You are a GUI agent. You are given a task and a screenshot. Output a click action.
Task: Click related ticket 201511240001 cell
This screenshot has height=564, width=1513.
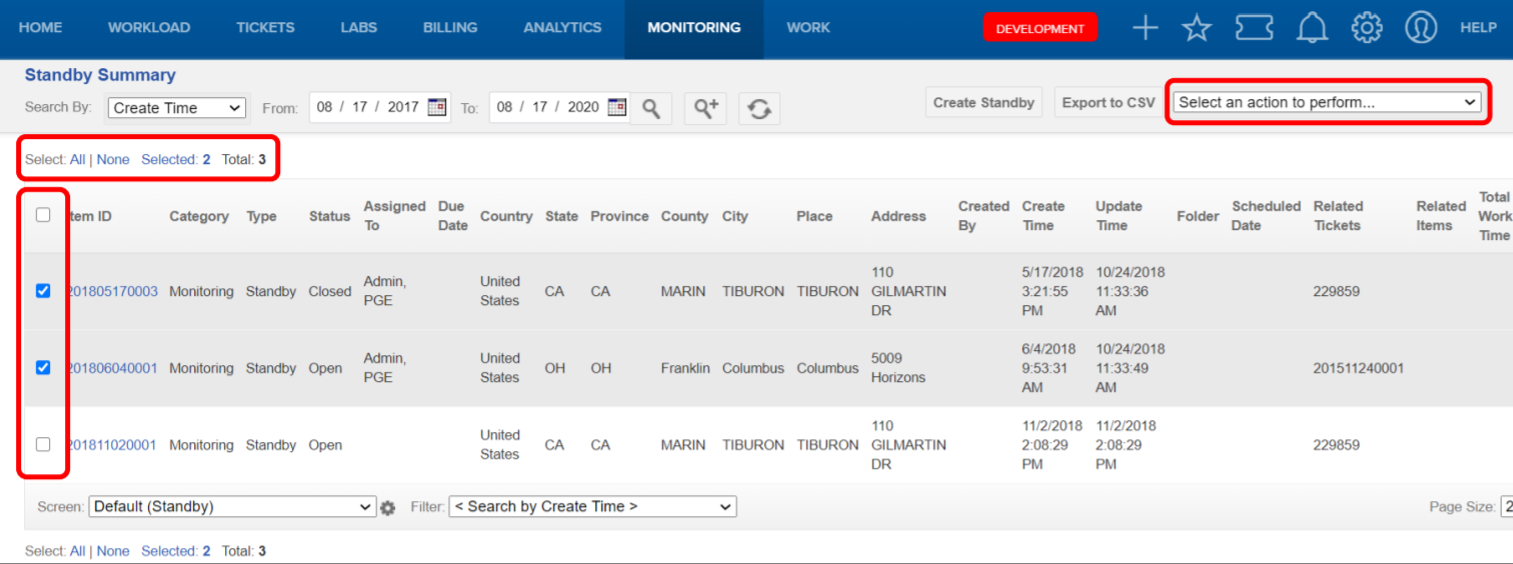click(x=1358, y=368)
